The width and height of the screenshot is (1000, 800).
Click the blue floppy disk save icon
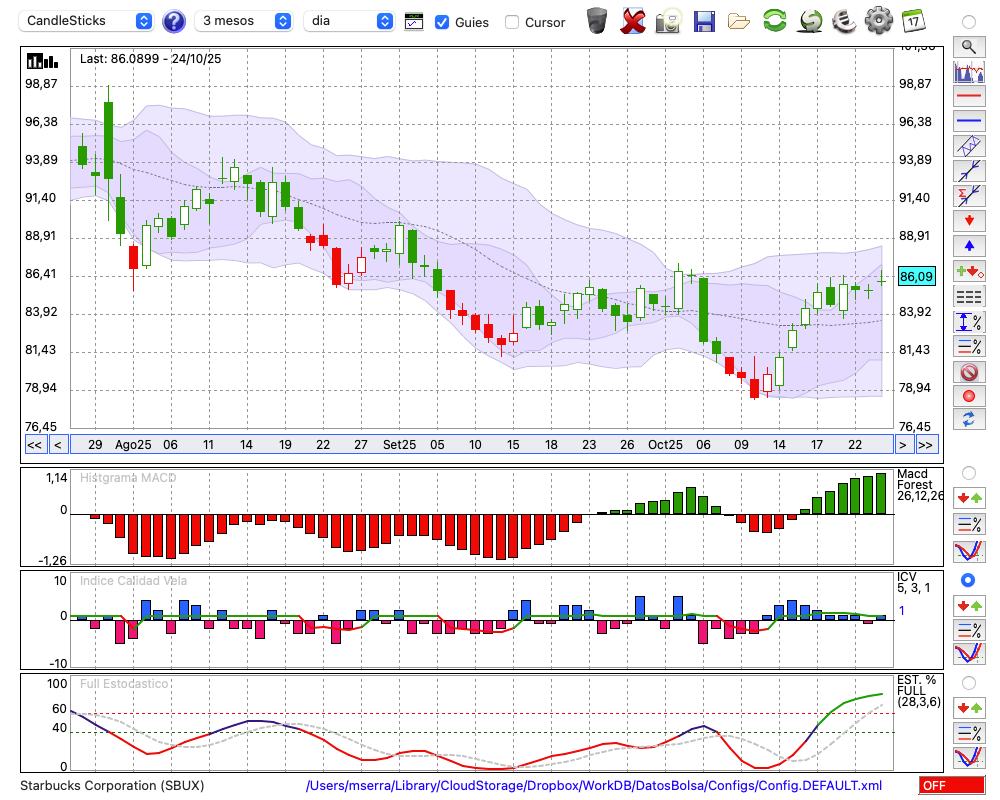[x=704, y=20]
